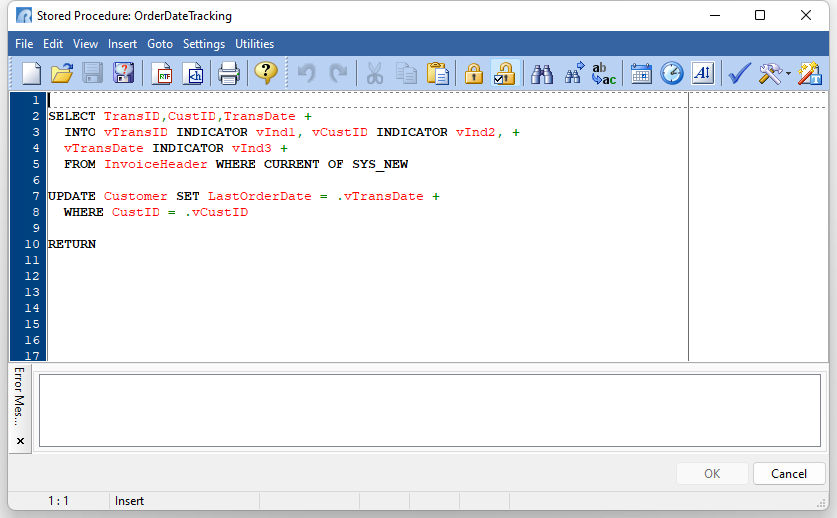Viewport: 837px width, 518px height.
Task: Open the View menu
Action: (85, 44)
